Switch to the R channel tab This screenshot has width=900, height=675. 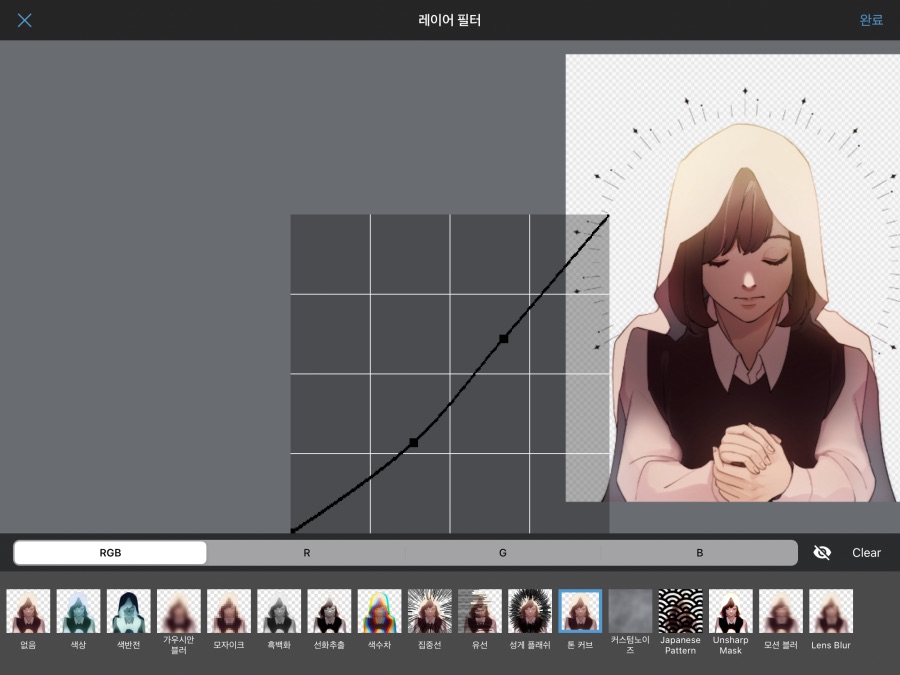click(x=306, y=552)
